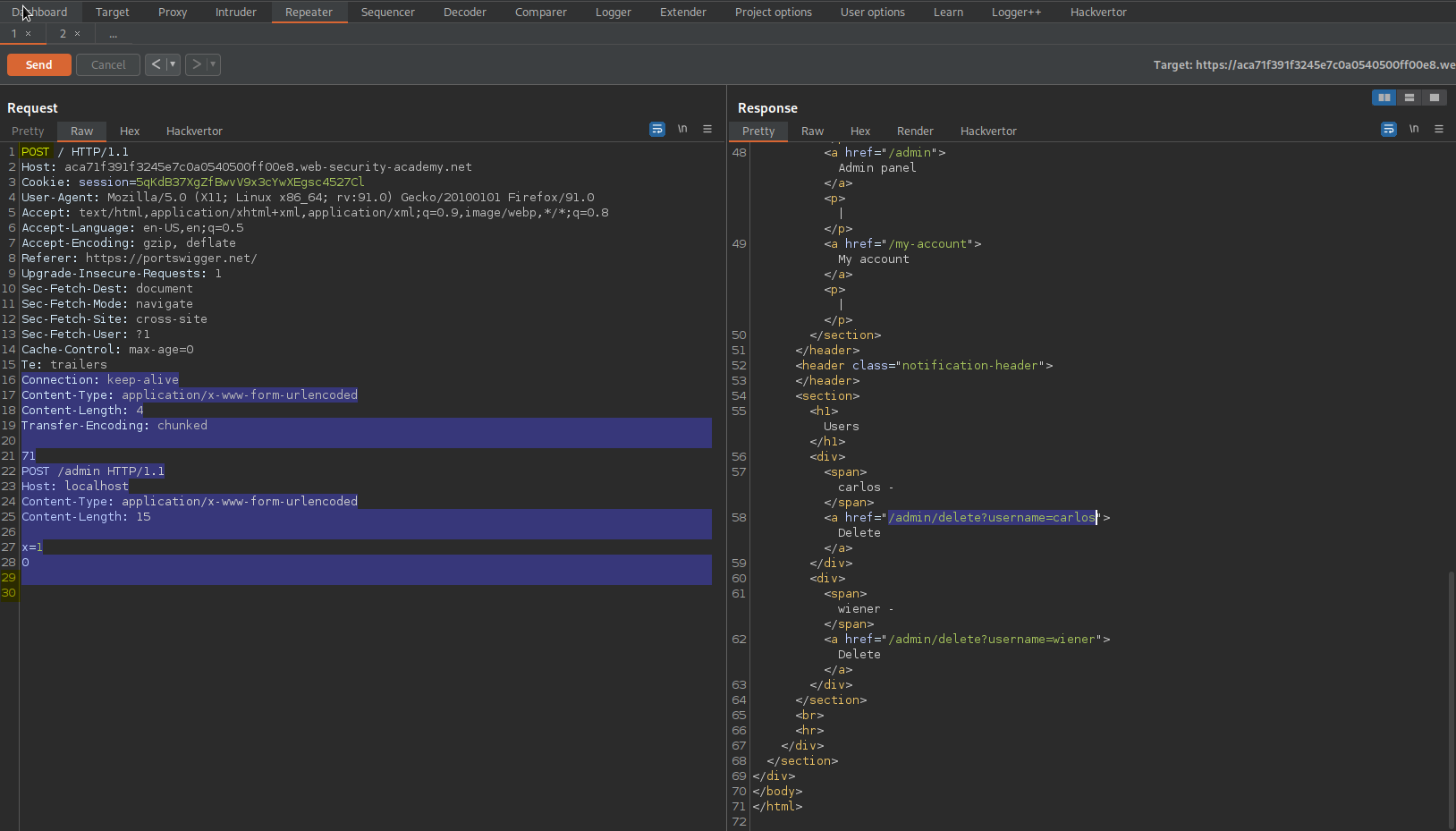Click 'notification-header' class text in the response
Viewport: 1456px width, 831px height.
pyautogui.click(x=970, y=366)
